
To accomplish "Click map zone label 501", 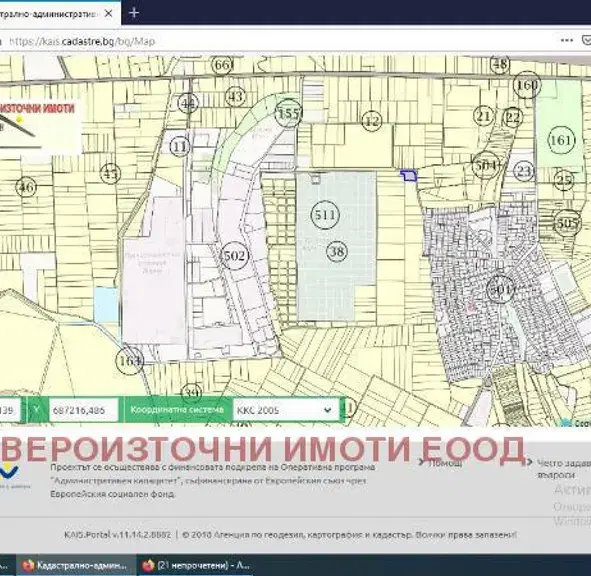I will (x=501, y=290).
